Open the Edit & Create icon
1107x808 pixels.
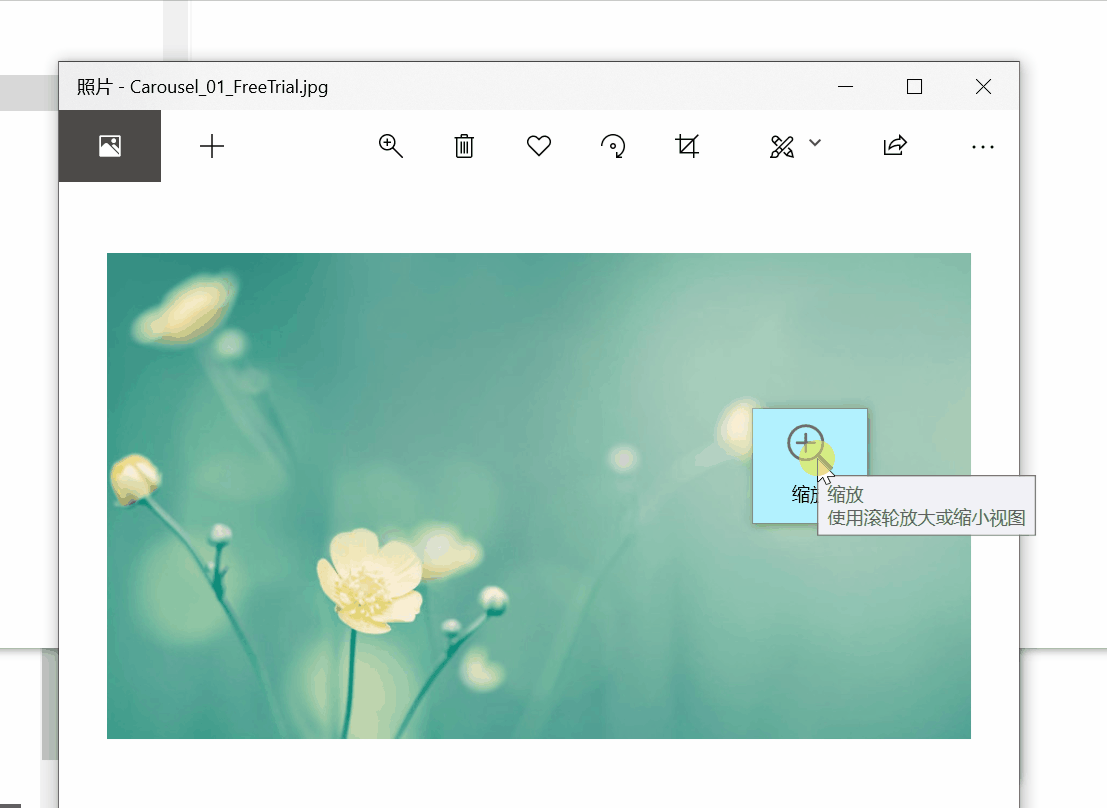tap(782, 146)
